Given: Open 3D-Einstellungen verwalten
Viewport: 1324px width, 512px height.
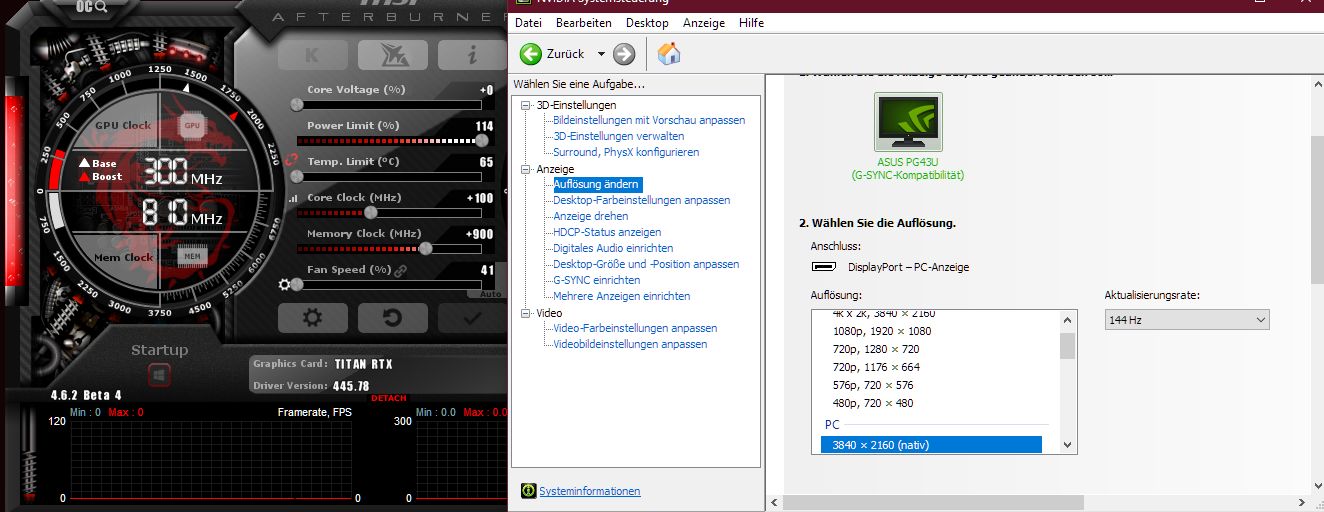Looking at the screenshot, I should click(619, 136).
